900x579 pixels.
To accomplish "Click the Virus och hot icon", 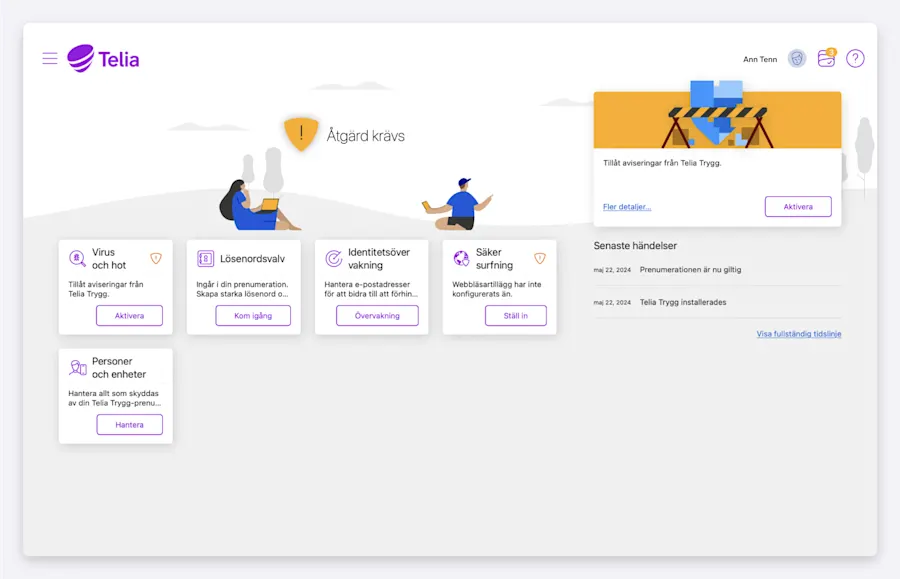I will [x=78, y=259].
